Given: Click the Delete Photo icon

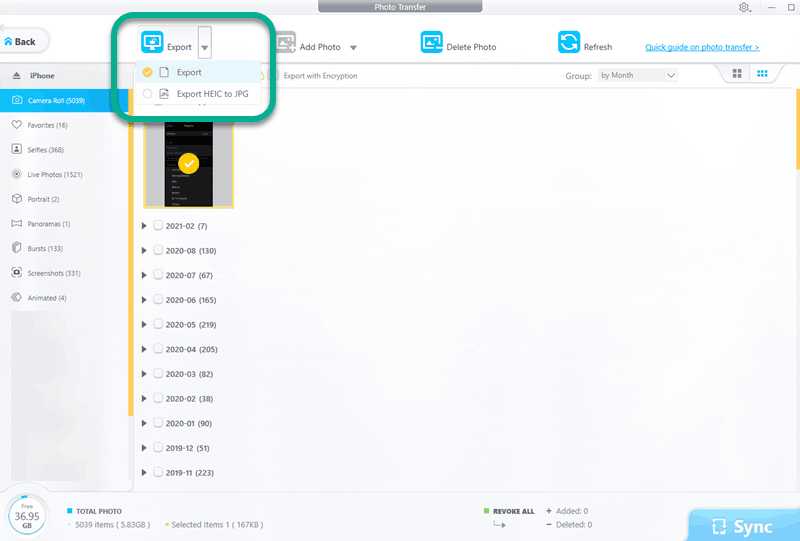Looking at the screenshot, I should tap(432, 42).
